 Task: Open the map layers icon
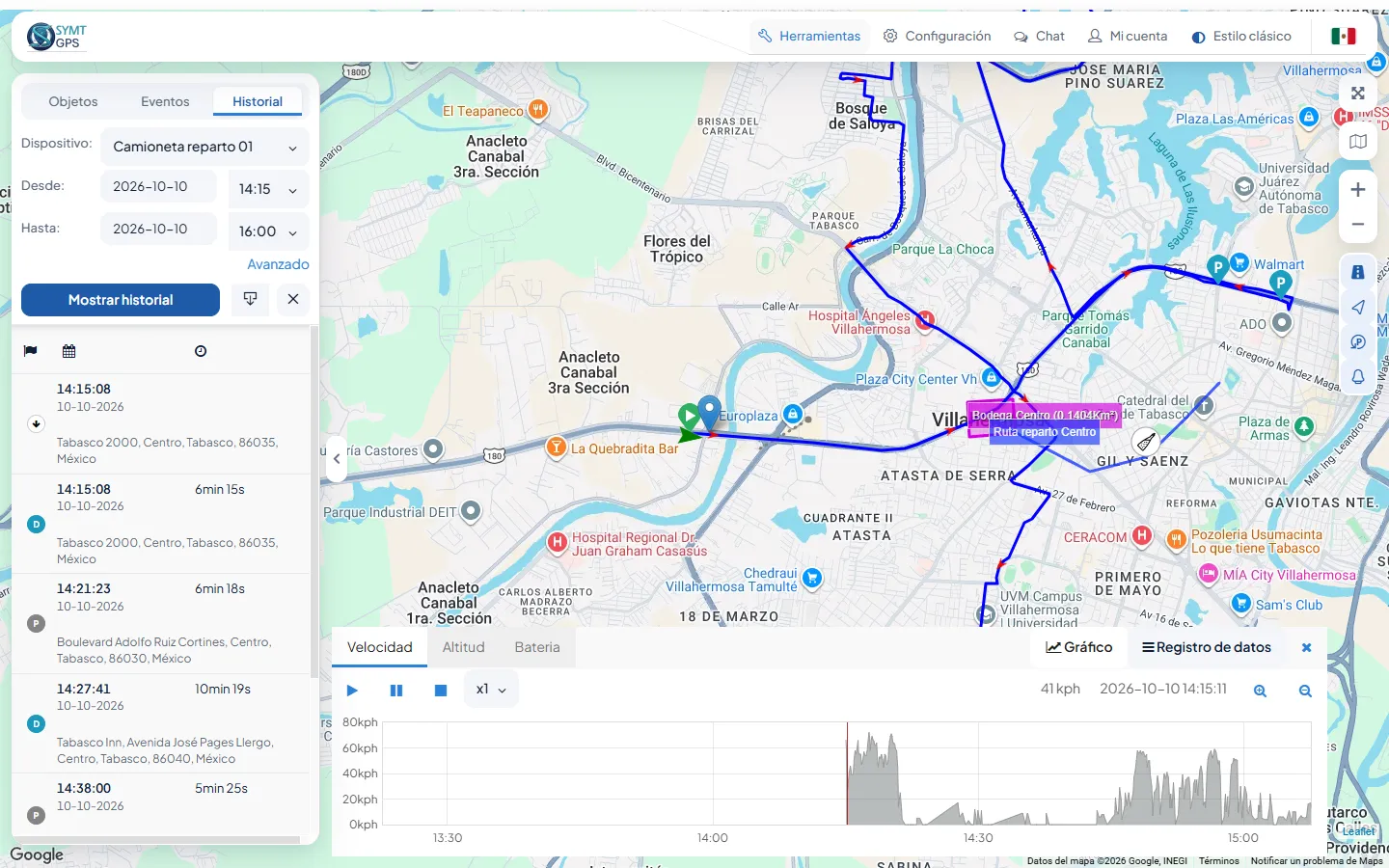pyautogui.click(x=1357, y=142)
